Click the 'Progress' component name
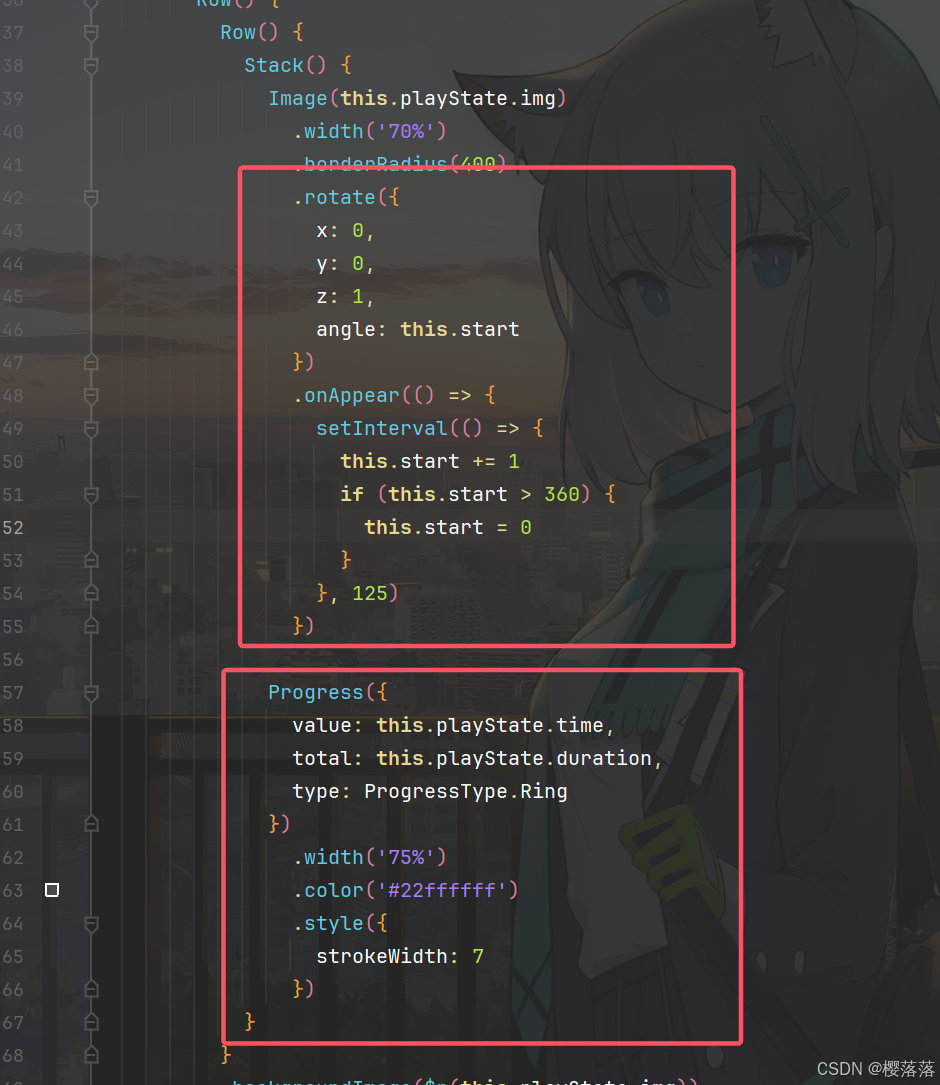The width and height of the screenshot is (940, 1085). point(316,693)
